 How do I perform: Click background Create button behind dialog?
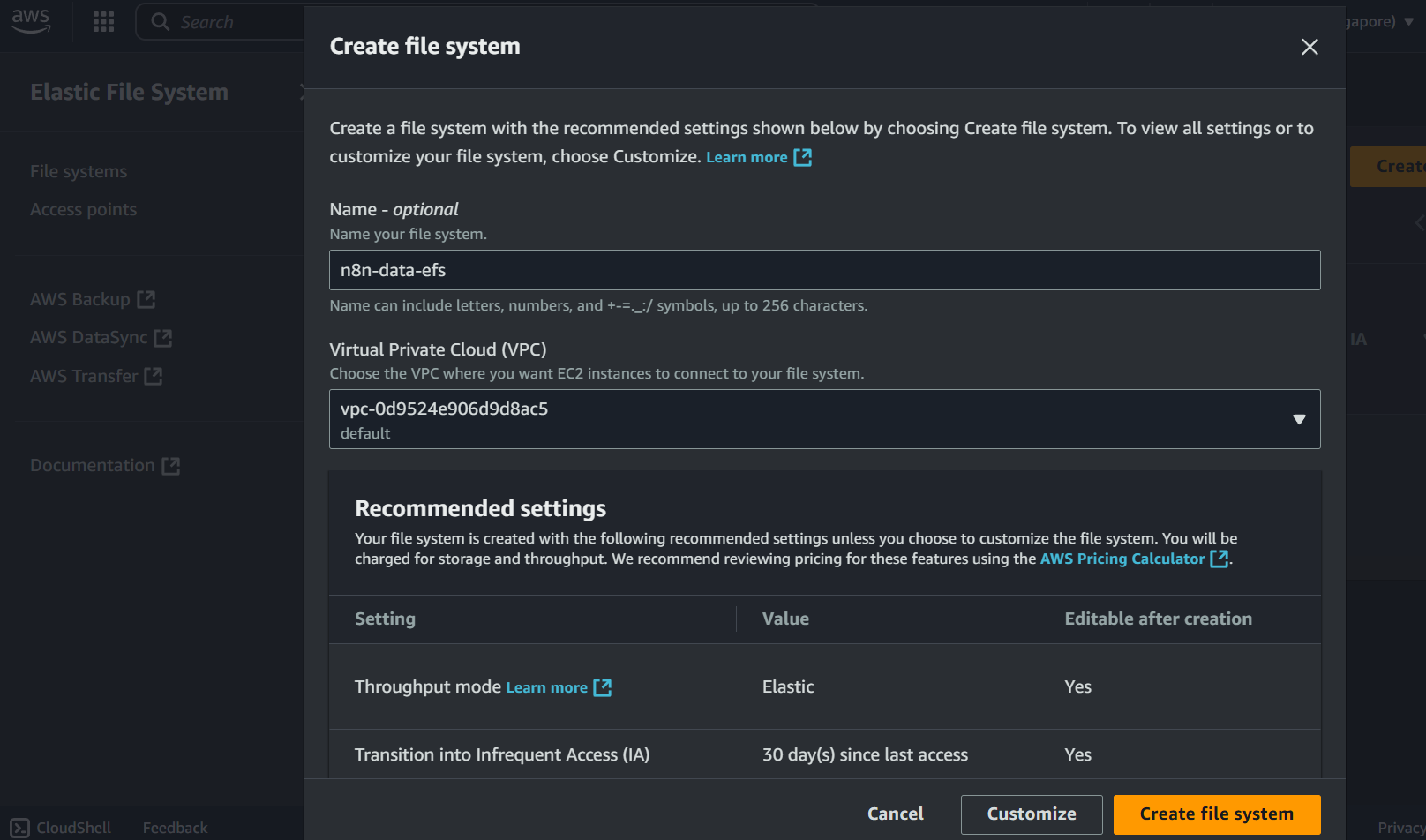coord(1388,167)
